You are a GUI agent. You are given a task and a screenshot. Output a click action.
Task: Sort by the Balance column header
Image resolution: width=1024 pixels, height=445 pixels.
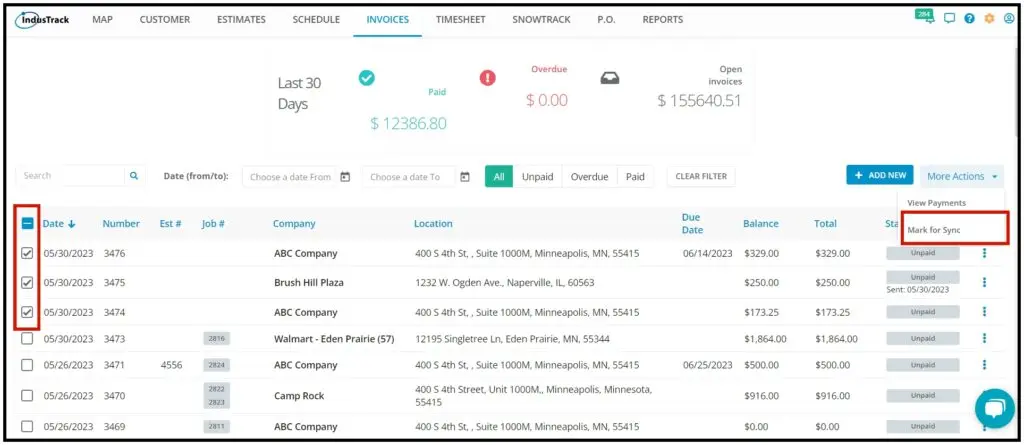pos(761,223)
